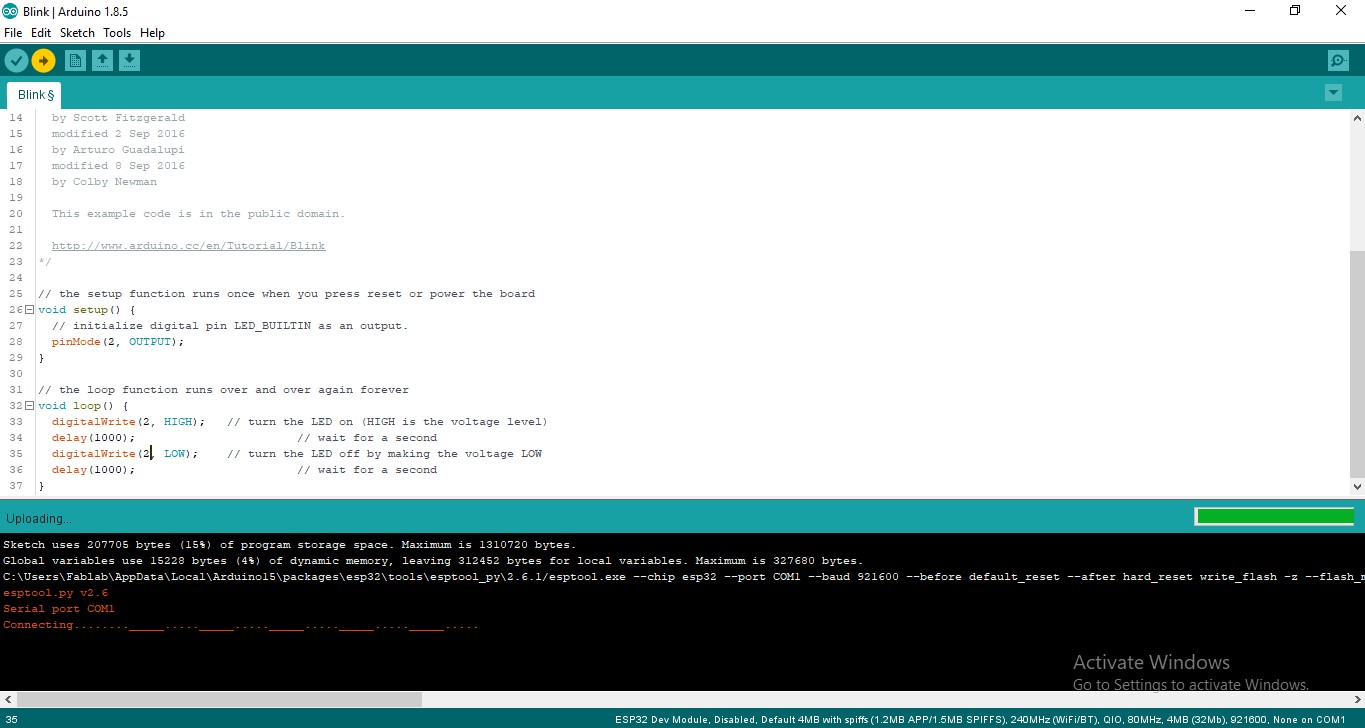This screenshot has height=728, width=1365.
Task: Select the Blink sketch tab
Action: pyautogui.click(x=35, y=95)
